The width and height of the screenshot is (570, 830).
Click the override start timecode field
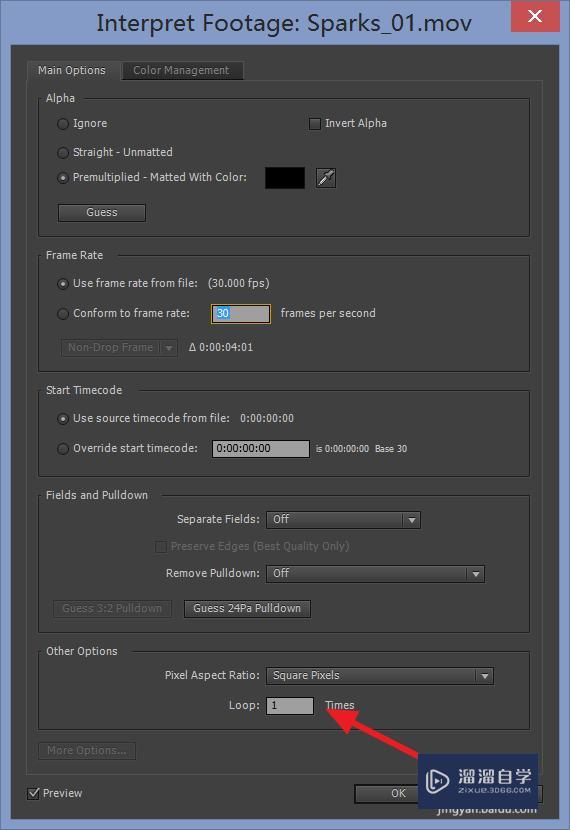click(260, 449)
